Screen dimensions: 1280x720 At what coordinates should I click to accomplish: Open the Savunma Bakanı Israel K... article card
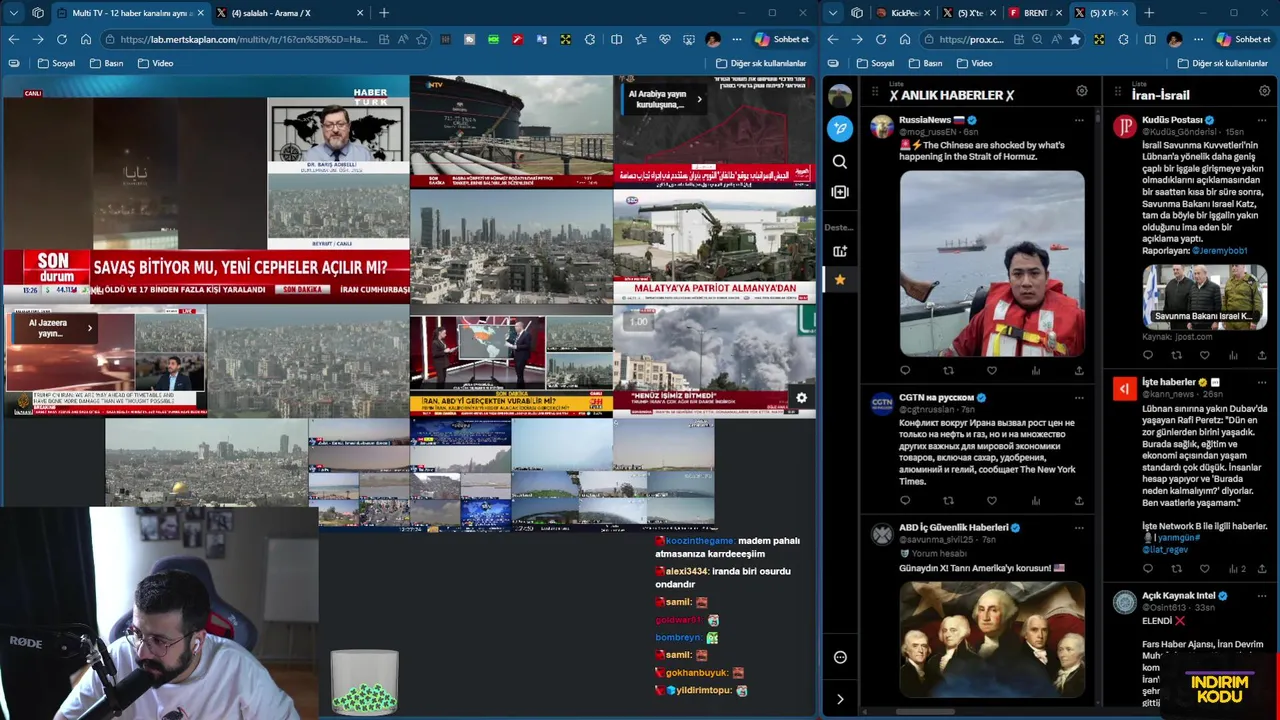pyautogui.click(x=1204, y=296)
